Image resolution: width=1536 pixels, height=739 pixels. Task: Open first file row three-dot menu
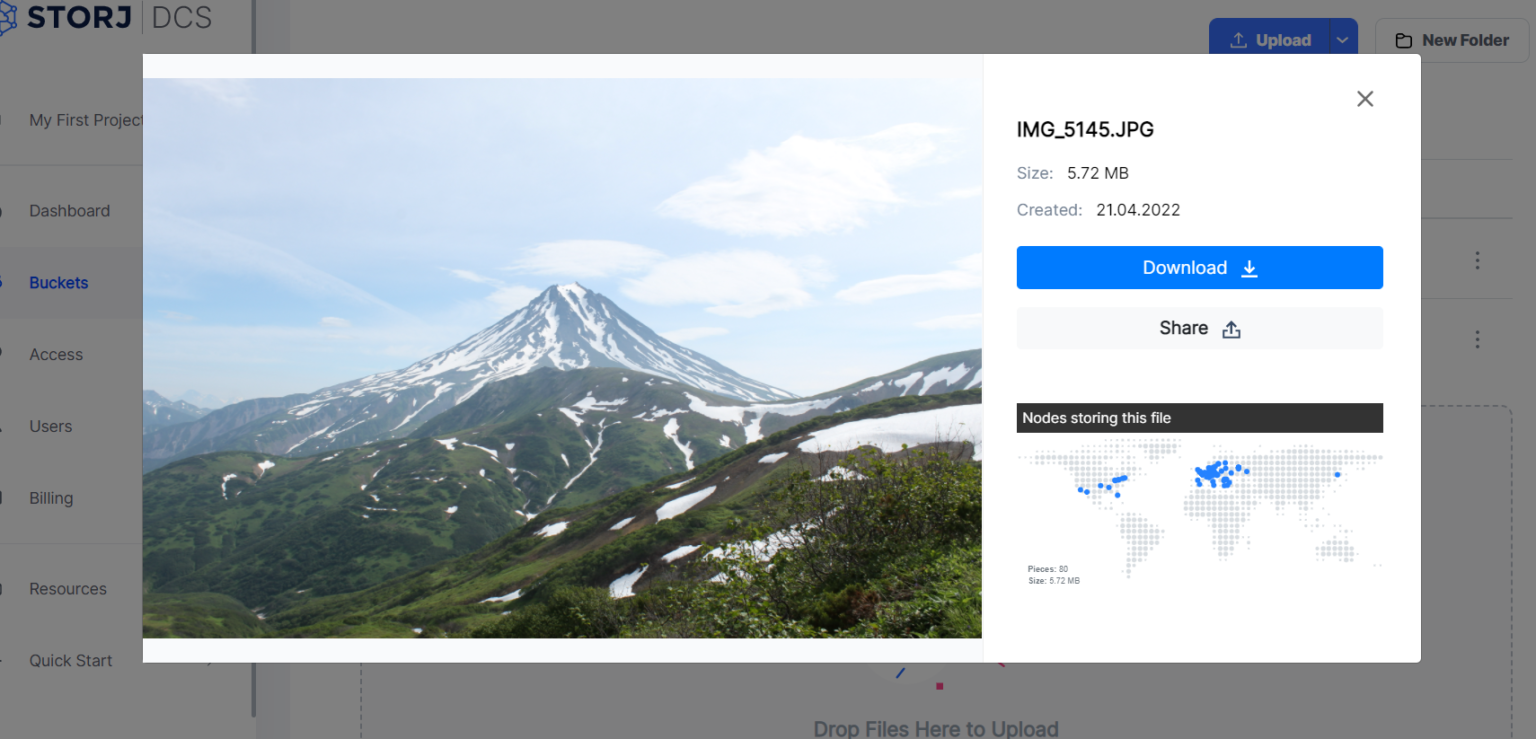click(x=1477, y=260)
